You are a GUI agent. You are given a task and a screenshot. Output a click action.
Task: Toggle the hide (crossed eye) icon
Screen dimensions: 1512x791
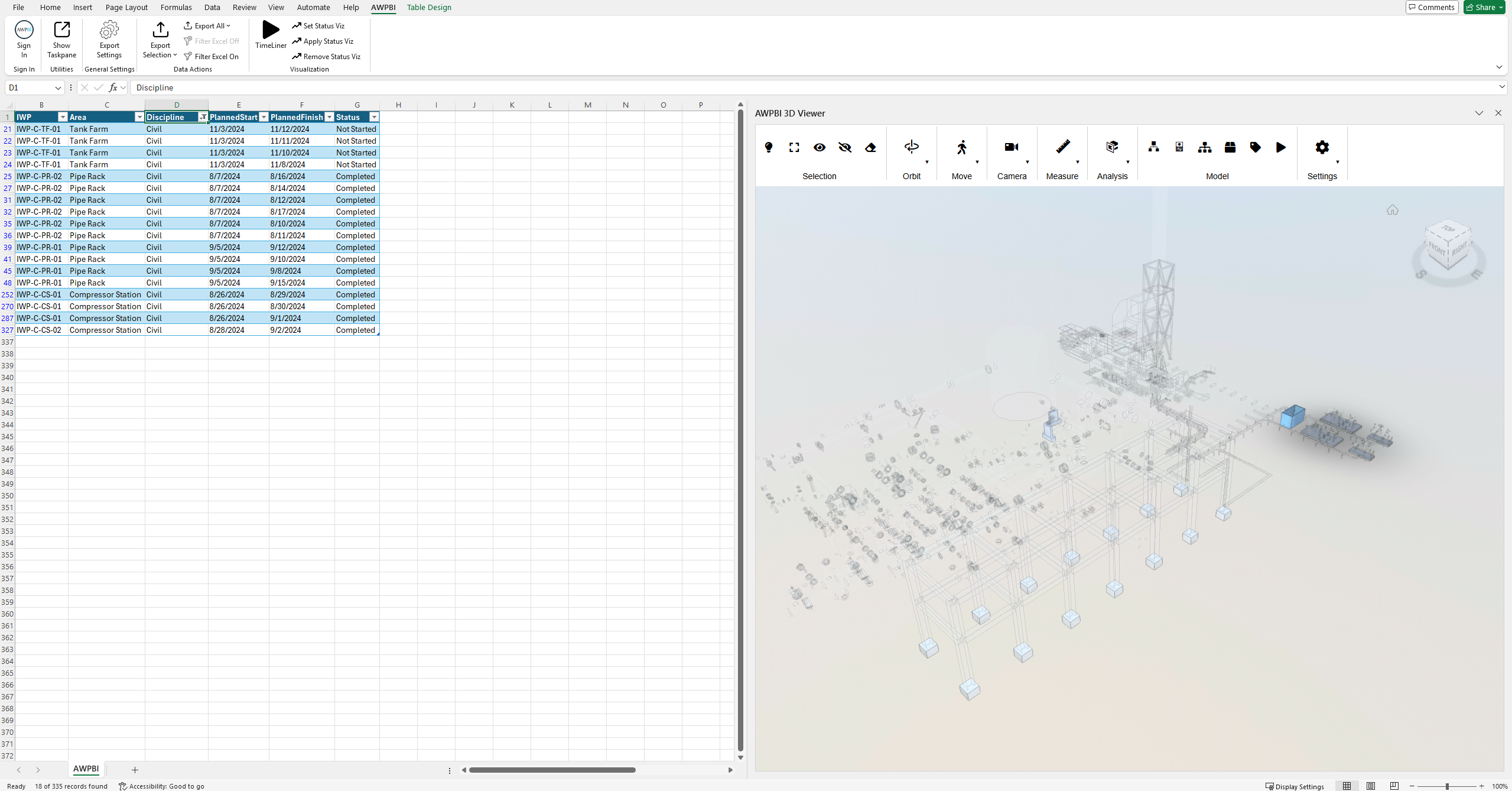[x=845, y=147]
